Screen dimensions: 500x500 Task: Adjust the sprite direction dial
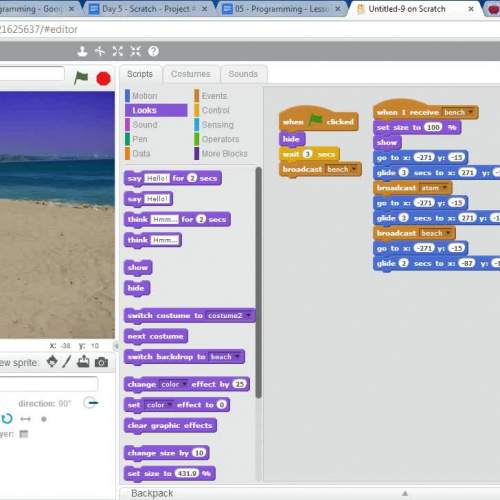click(x=90, y=403)
